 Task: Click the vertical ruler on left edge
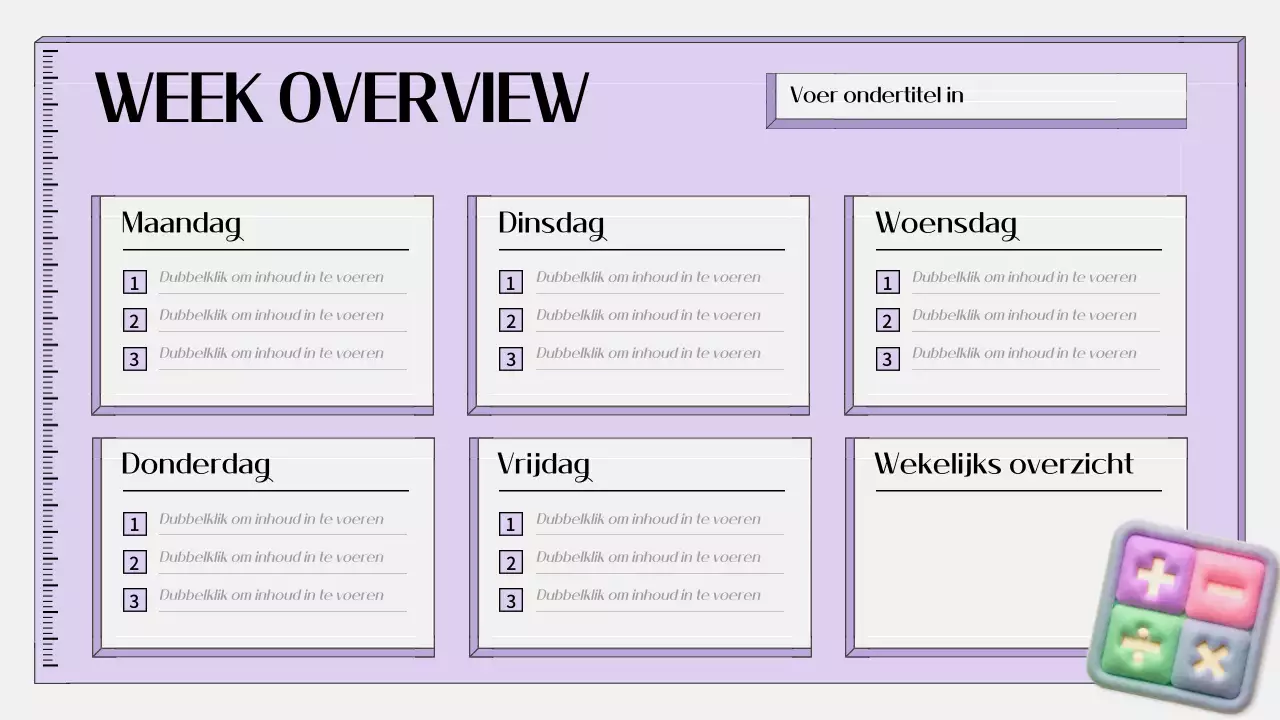[49, 360]
